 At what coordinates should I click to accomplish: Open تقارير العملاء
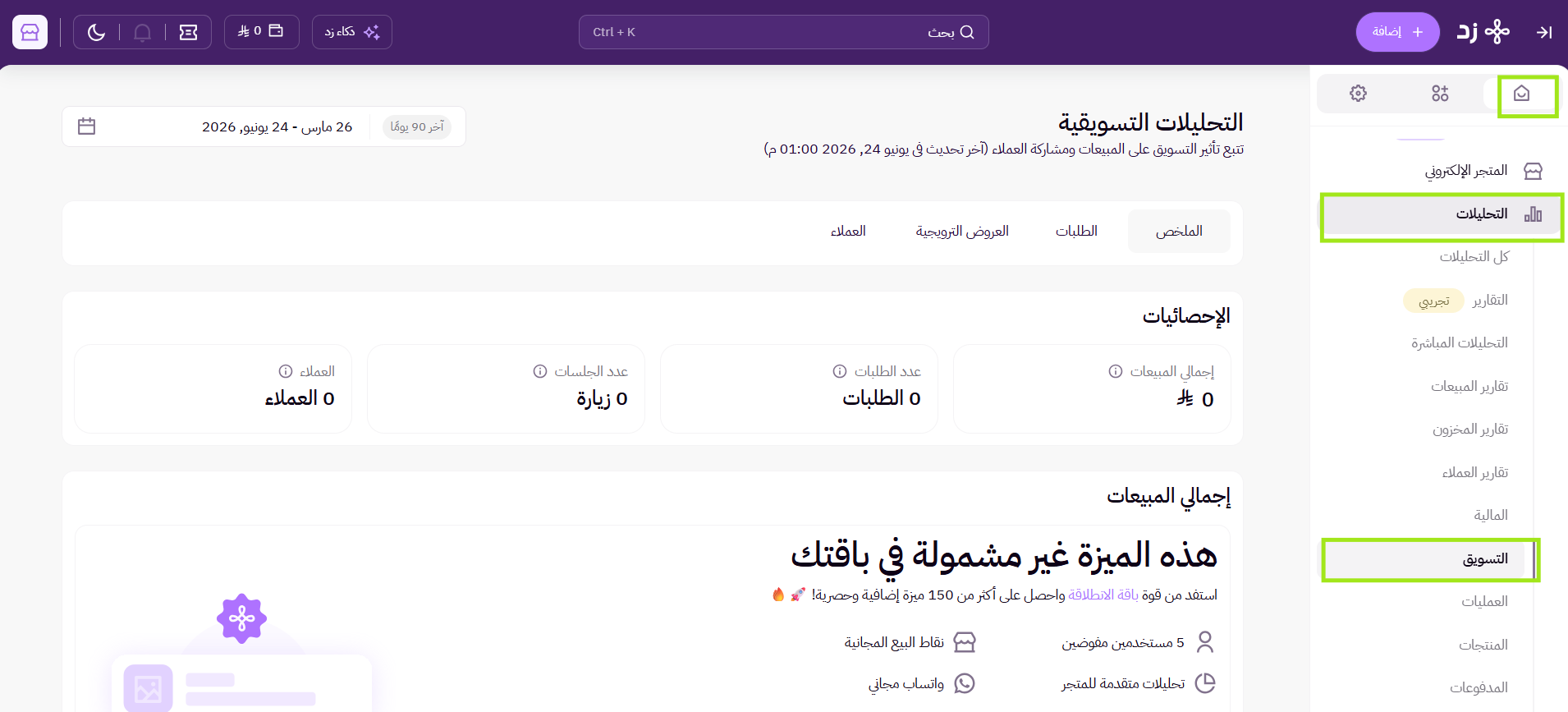point(1475,472)
